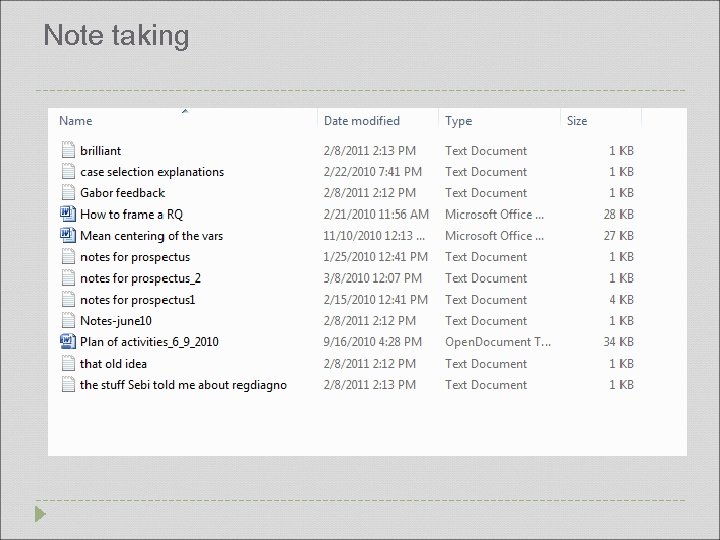Select the file name notes for prospectus_2
Screen dimensions: 720x540
[141, 278]
